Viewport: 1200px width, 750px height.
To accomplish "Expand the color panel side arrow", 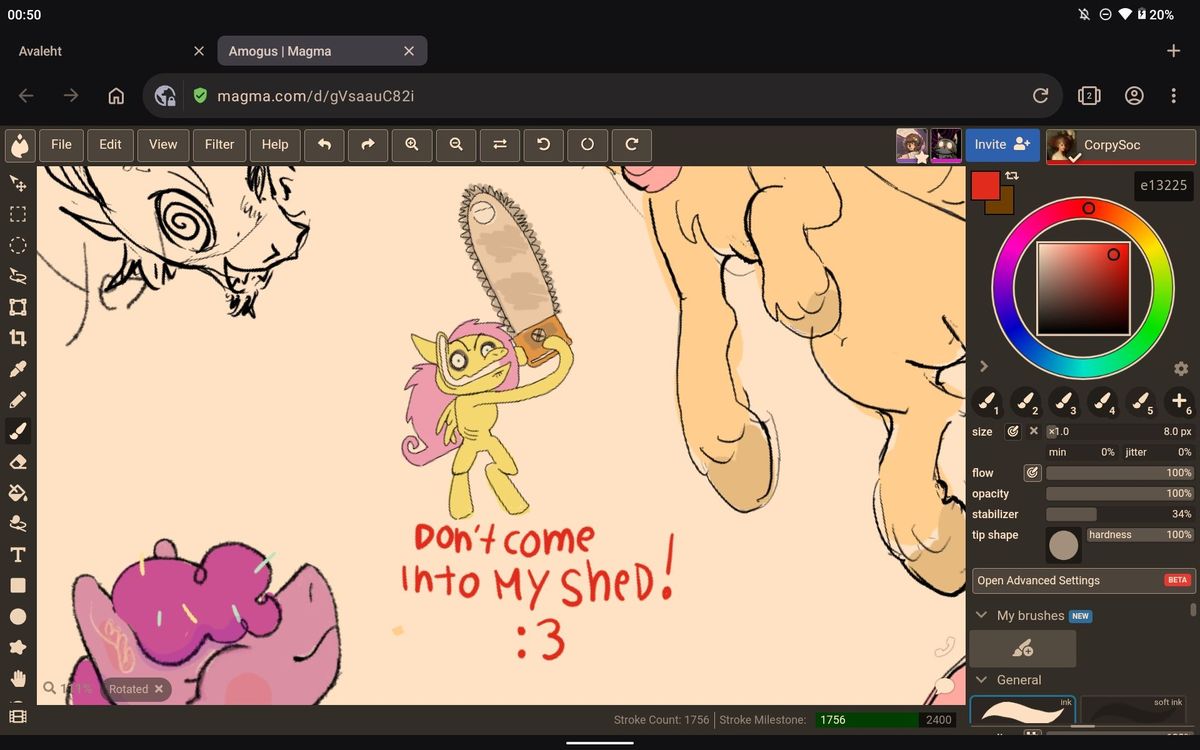I will coord(984,366).
